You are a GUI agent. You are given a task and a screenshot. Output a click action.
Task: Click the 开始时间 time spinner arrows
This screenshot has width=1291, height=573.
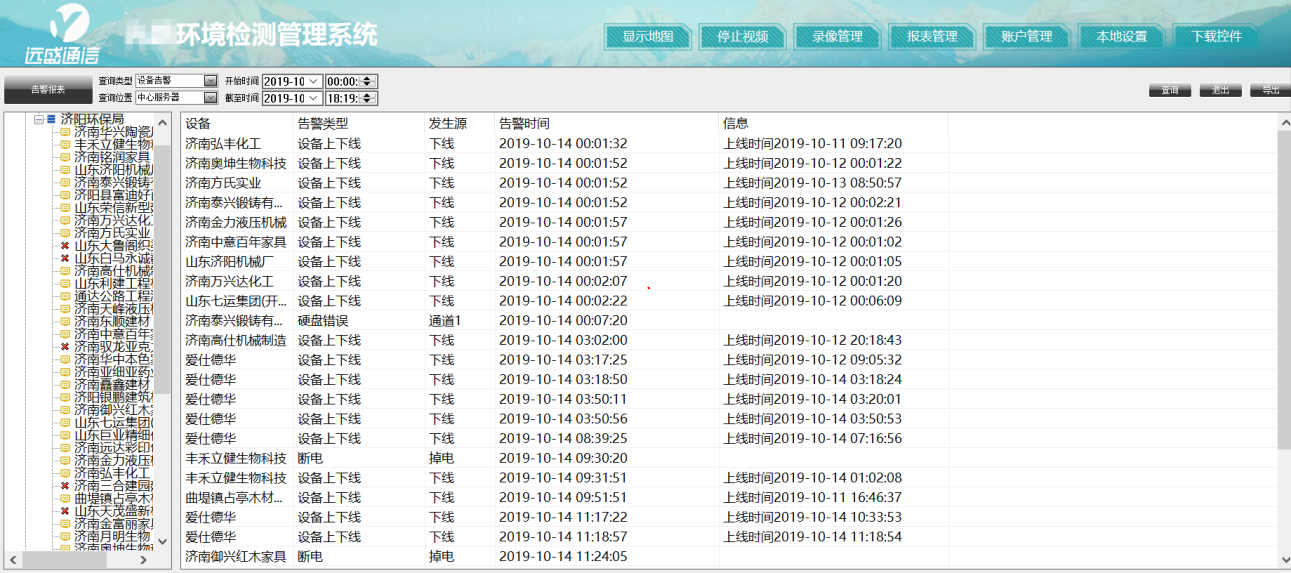367,81
